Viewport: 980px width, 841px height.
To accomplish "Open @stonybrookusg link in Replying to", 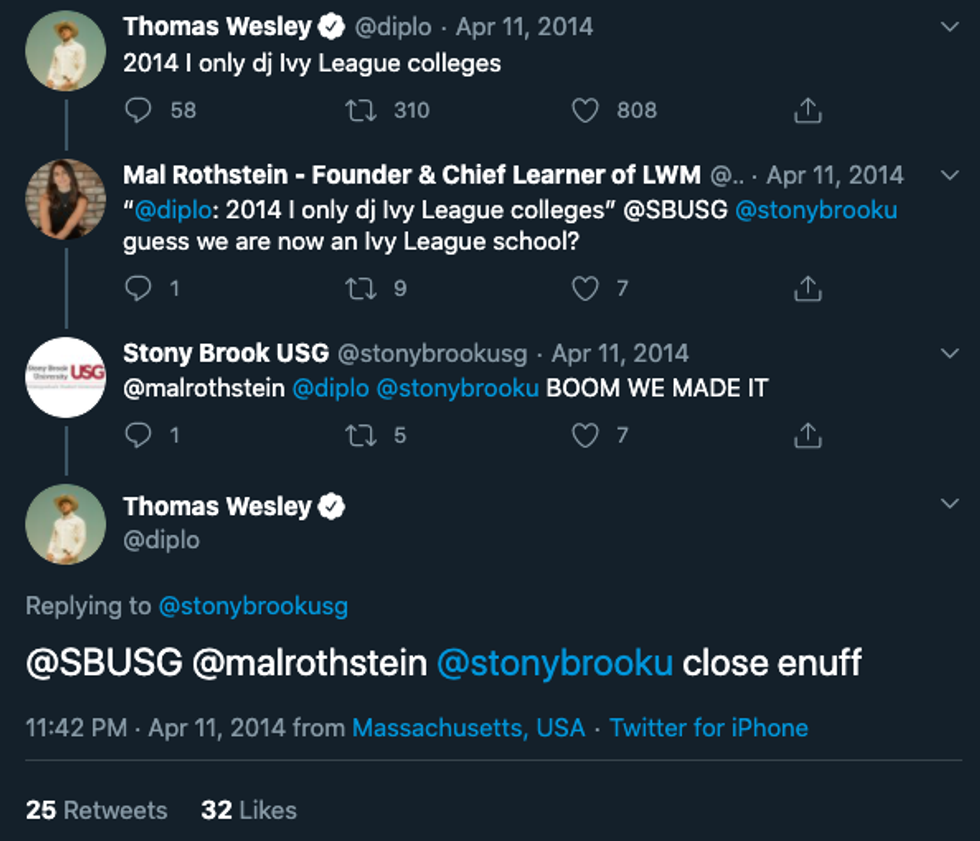I will [253, 605].
